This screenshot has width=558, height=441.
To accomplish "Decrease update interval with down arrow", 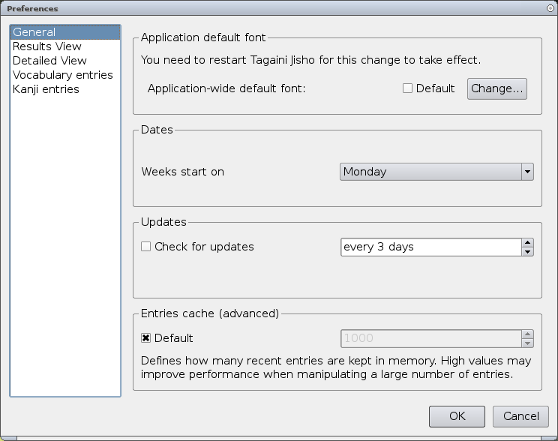I will (x=527, y=252).
